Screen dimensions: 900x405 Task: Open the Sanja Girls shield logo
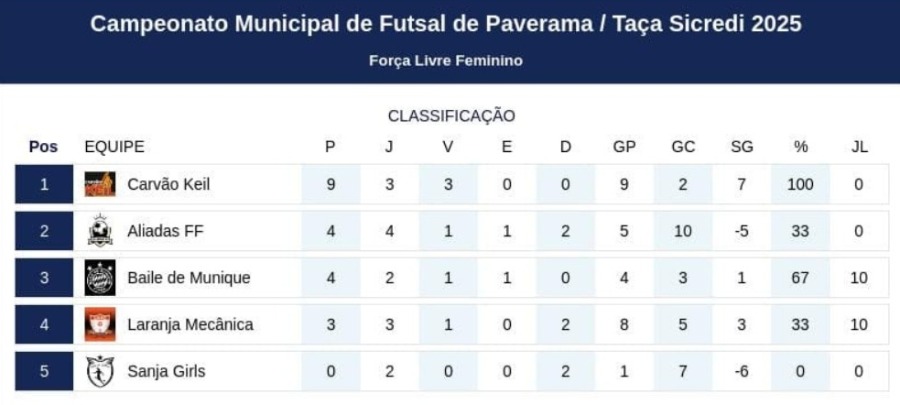tap(100, 371)
